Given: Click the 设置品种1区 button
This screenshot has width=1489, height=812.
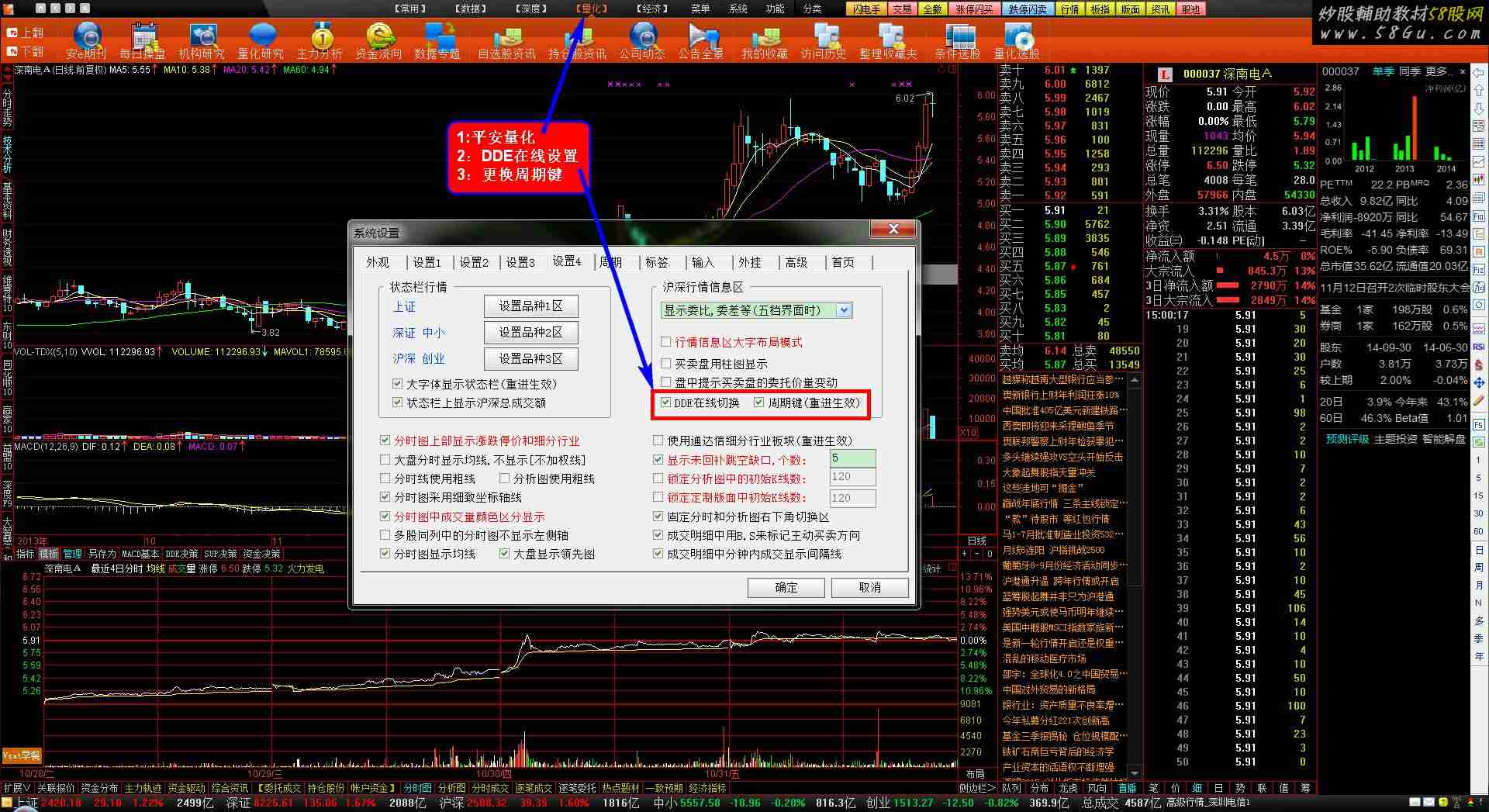Looking at the screenshot, I should [530, 306].
